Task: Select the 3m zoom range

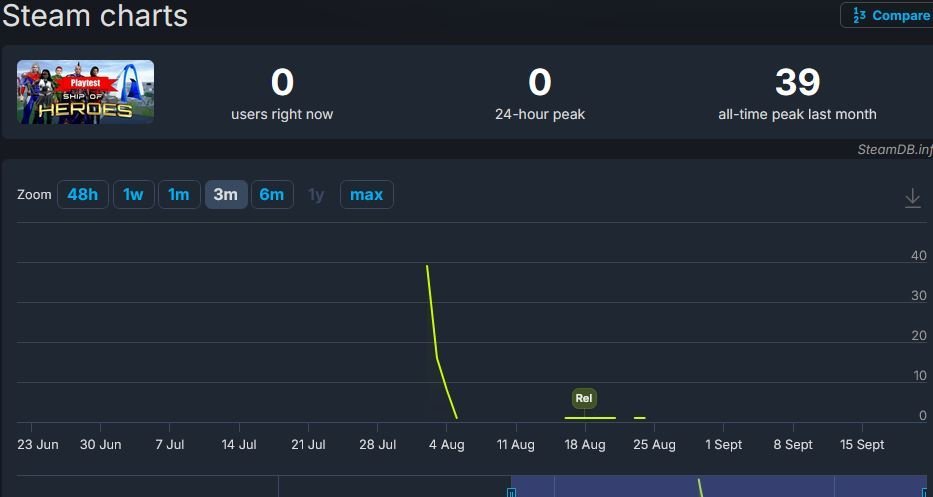Action: pyautogui.click(x=226, y=195)
